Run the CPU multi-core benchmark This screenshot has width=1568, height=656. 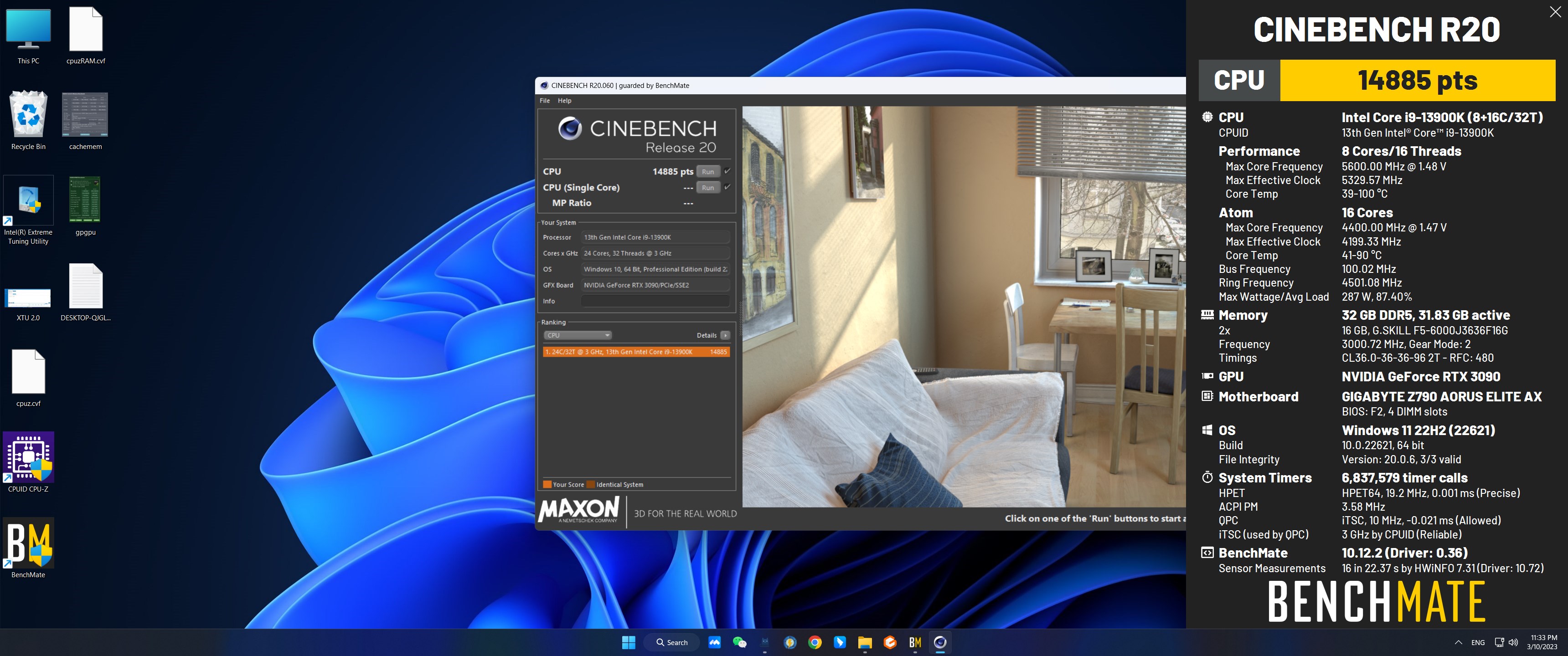pyautogui.click(x=707, y=172)
